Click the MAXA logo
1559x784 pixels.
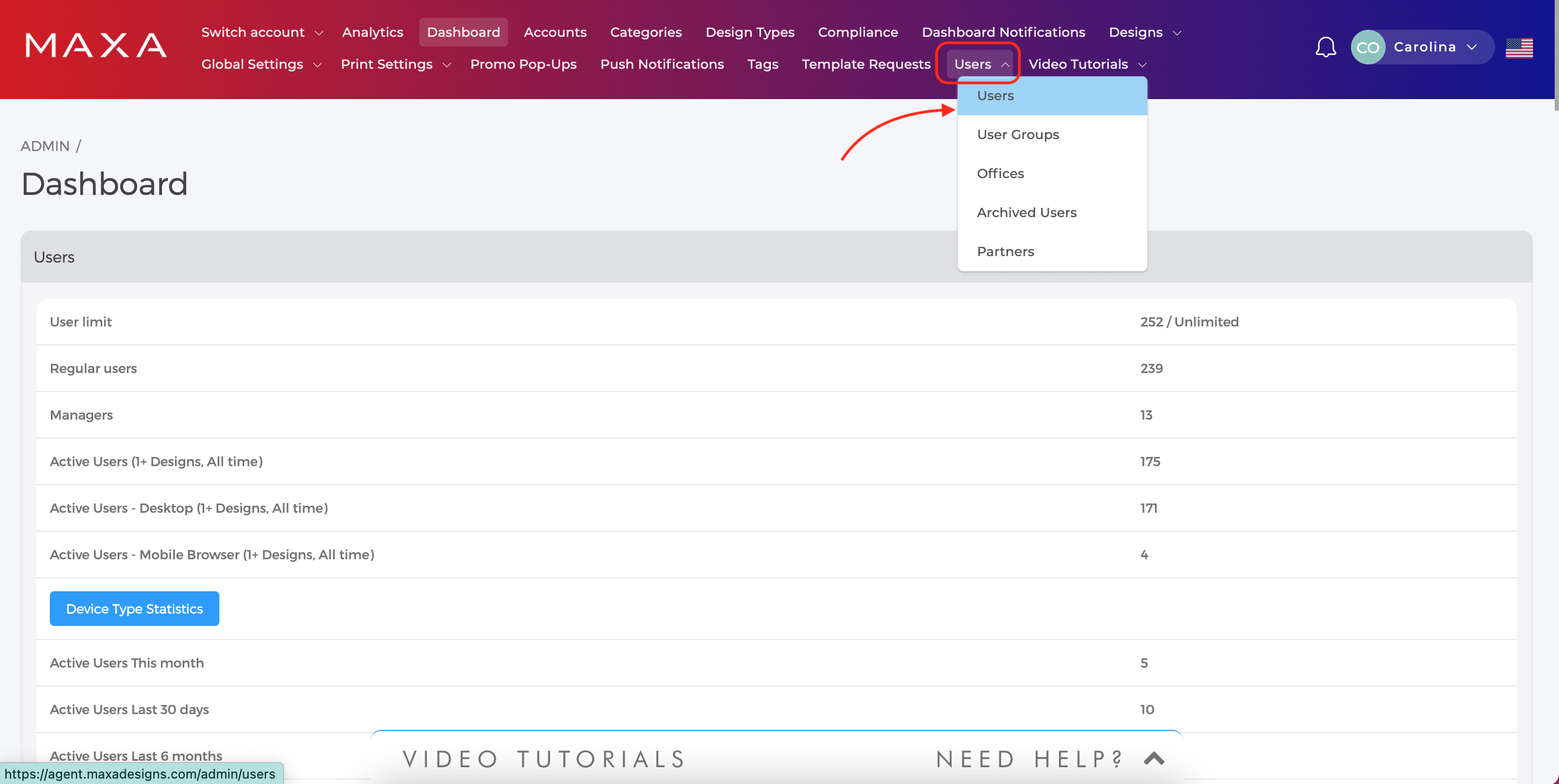coord(96,45)
